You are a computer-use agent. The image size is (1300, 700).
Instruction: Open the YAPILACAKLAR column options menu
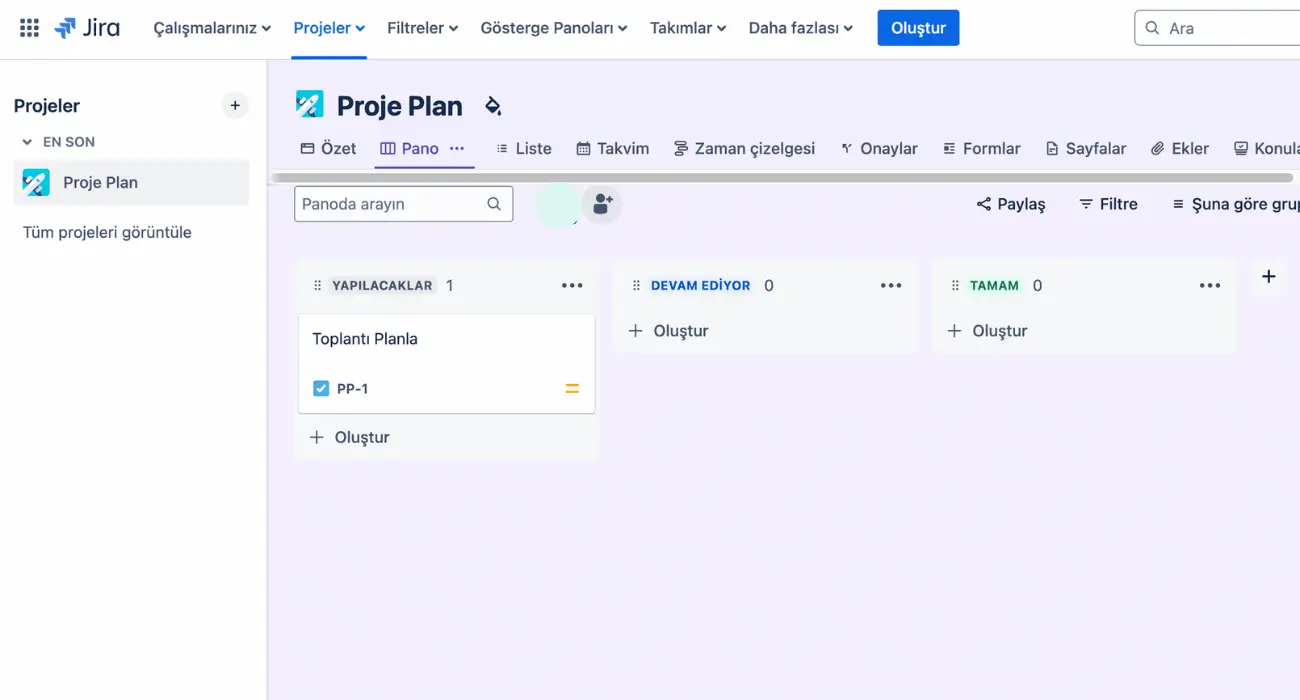tap(572, 285)
